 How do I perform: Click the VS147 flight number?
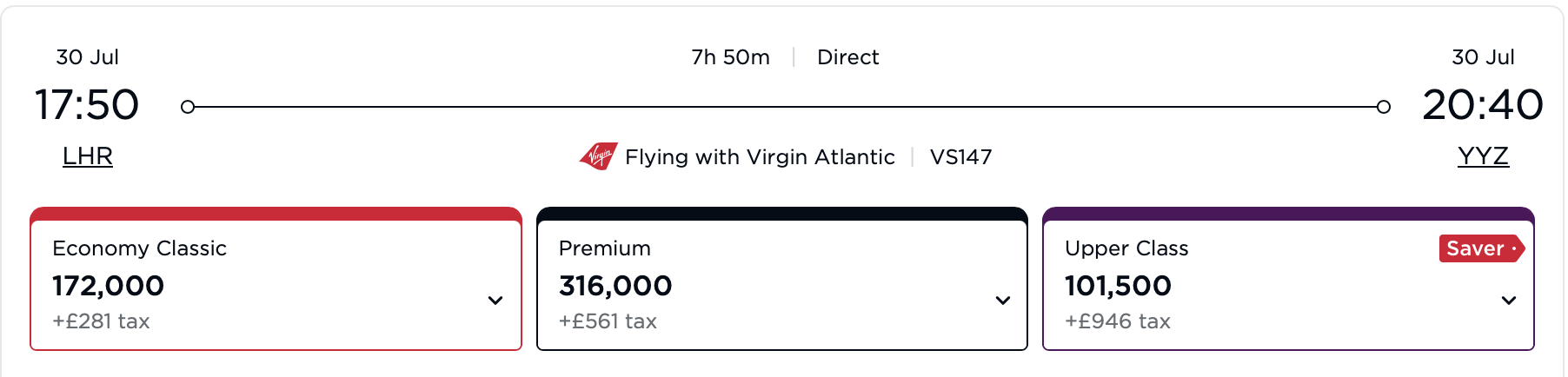960,157
